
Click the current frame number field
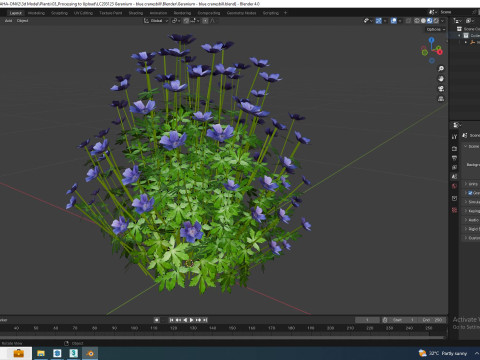click(367, 320)
